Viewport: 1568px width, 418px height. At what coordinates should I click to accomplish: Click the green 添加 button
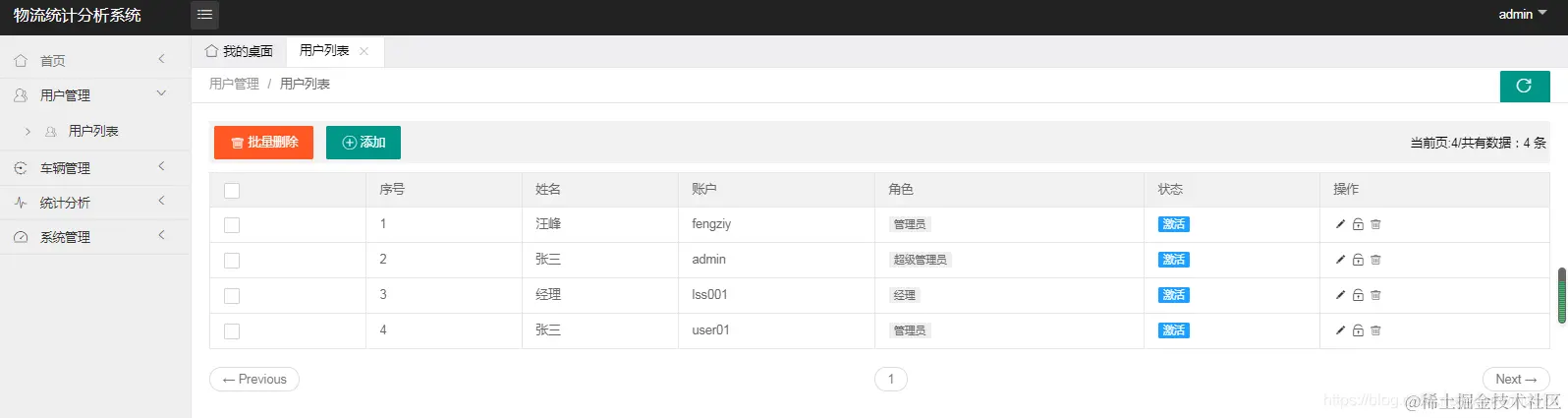(x=364, y=143)
